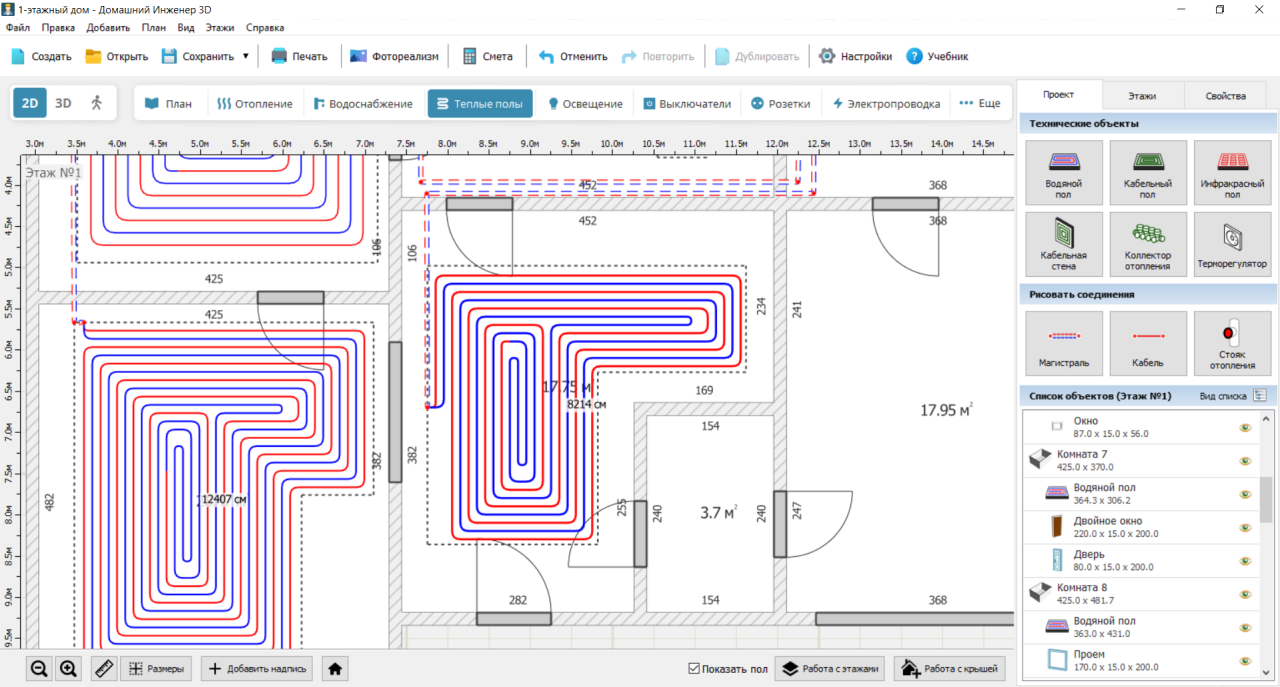This screenshot has width=1280, height=687.
Task: Switch to the 3D view mode
Action: (63, 103)
